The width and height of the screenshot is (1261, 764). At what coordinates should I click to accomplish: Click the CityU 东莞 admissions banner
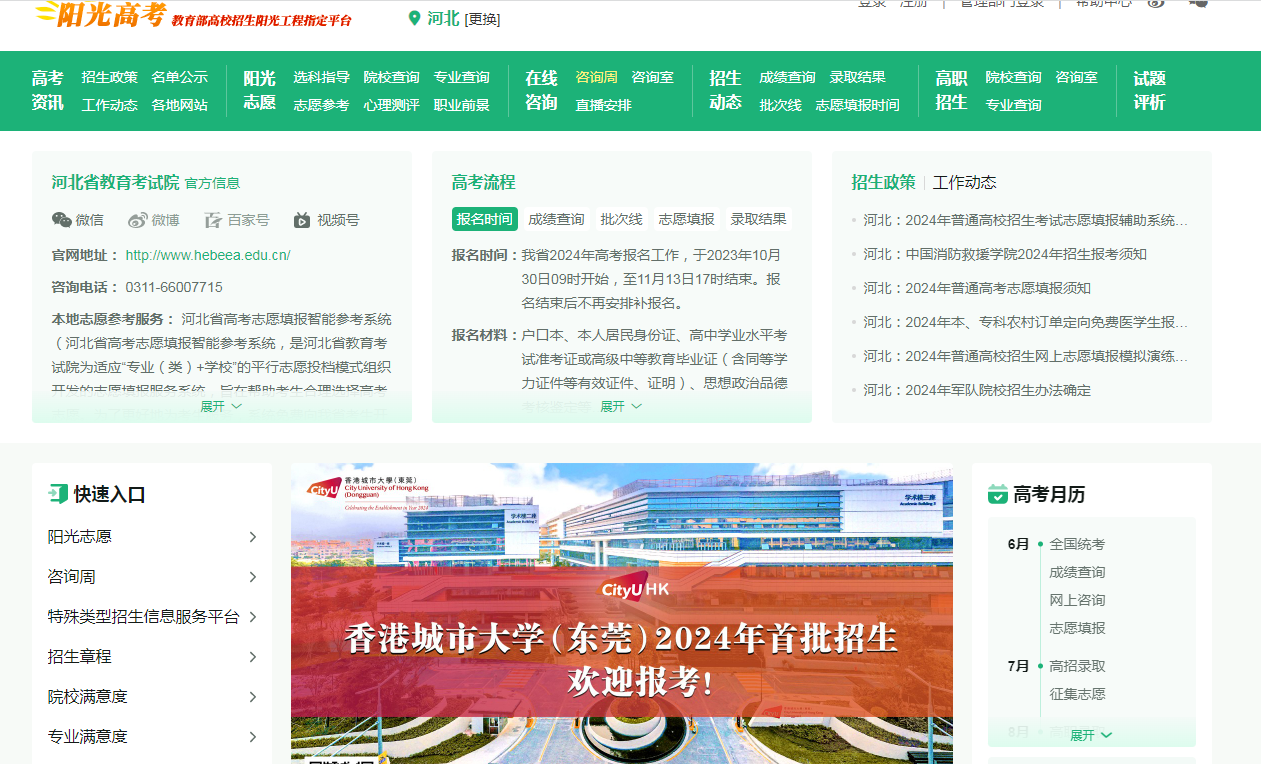pos(622,613)
